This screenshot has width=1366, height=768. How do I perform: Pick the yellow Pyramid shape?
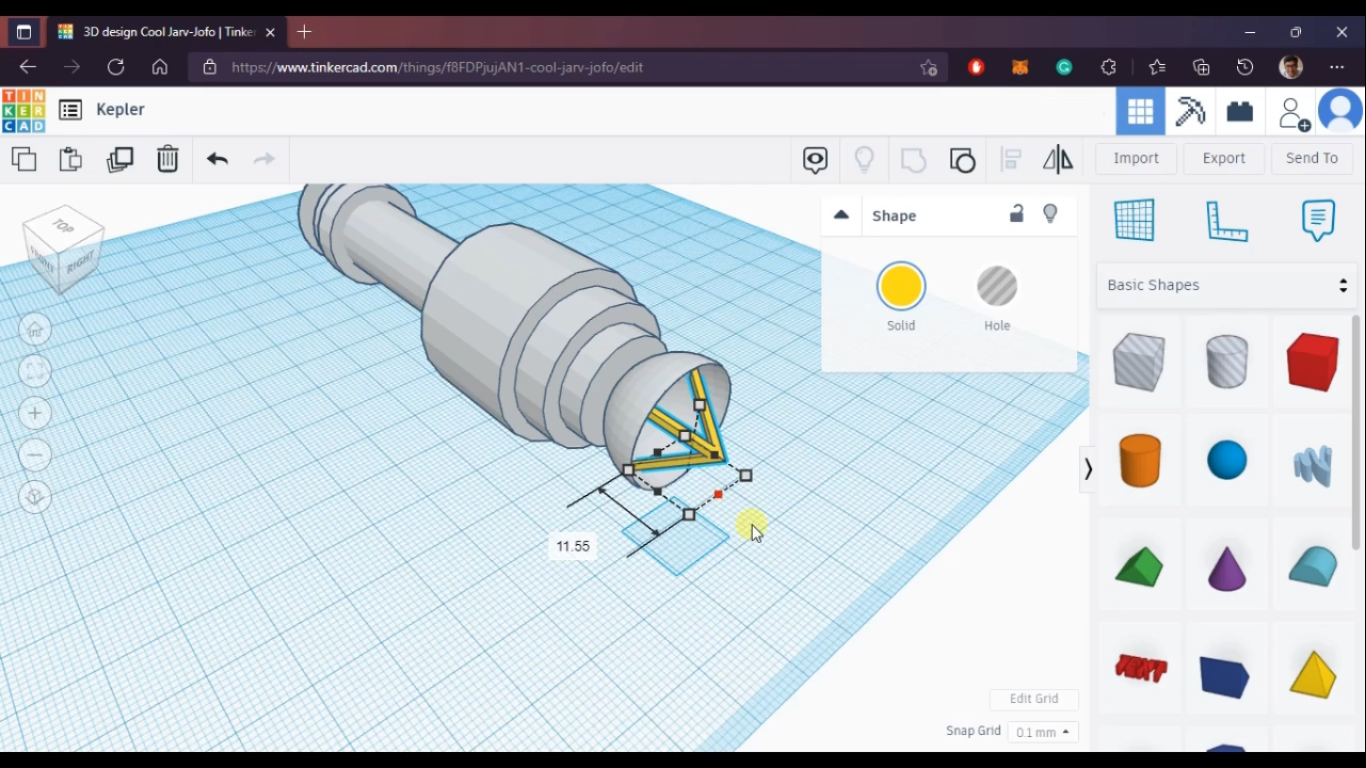click(x=1312, y=673)
